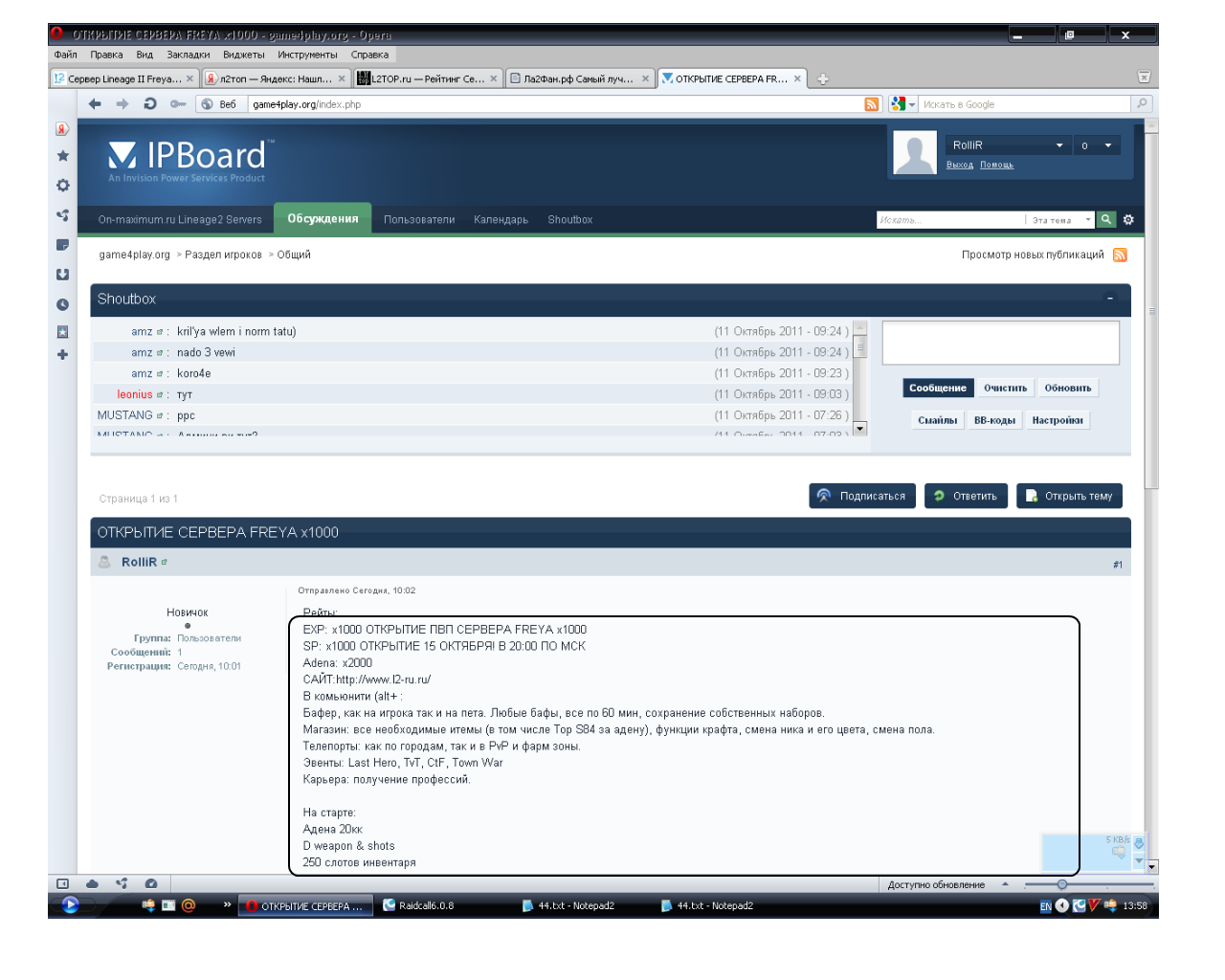The width and height of the screenshot is (1225, 980).
Task: Click the 'Раздел игроков' breadcrumb link
Action: 223,256
